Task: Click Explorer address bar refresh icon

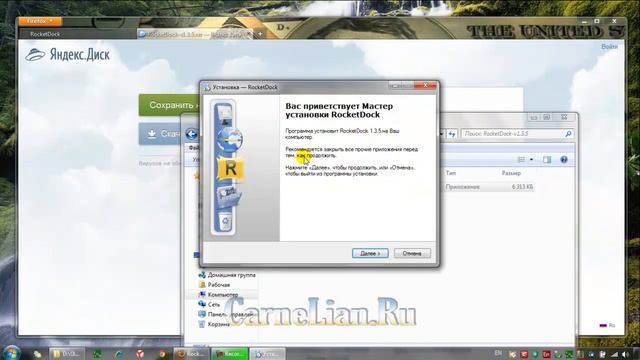Action: (452, 133)
